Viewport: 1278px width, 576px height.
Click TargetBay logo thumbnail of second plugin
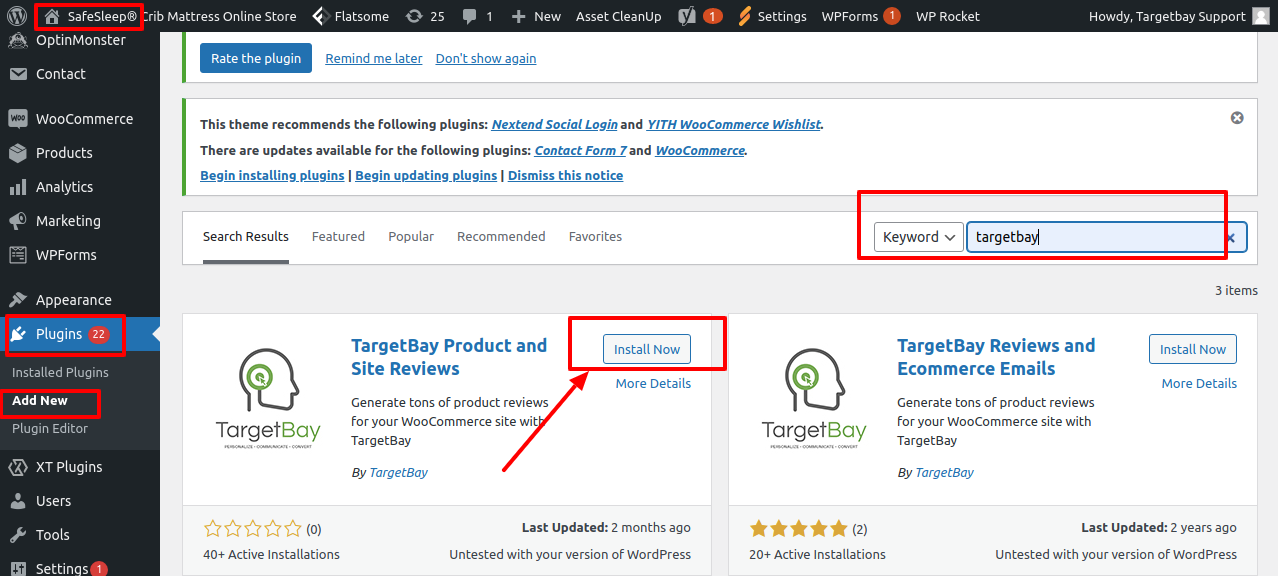point(814,398)
